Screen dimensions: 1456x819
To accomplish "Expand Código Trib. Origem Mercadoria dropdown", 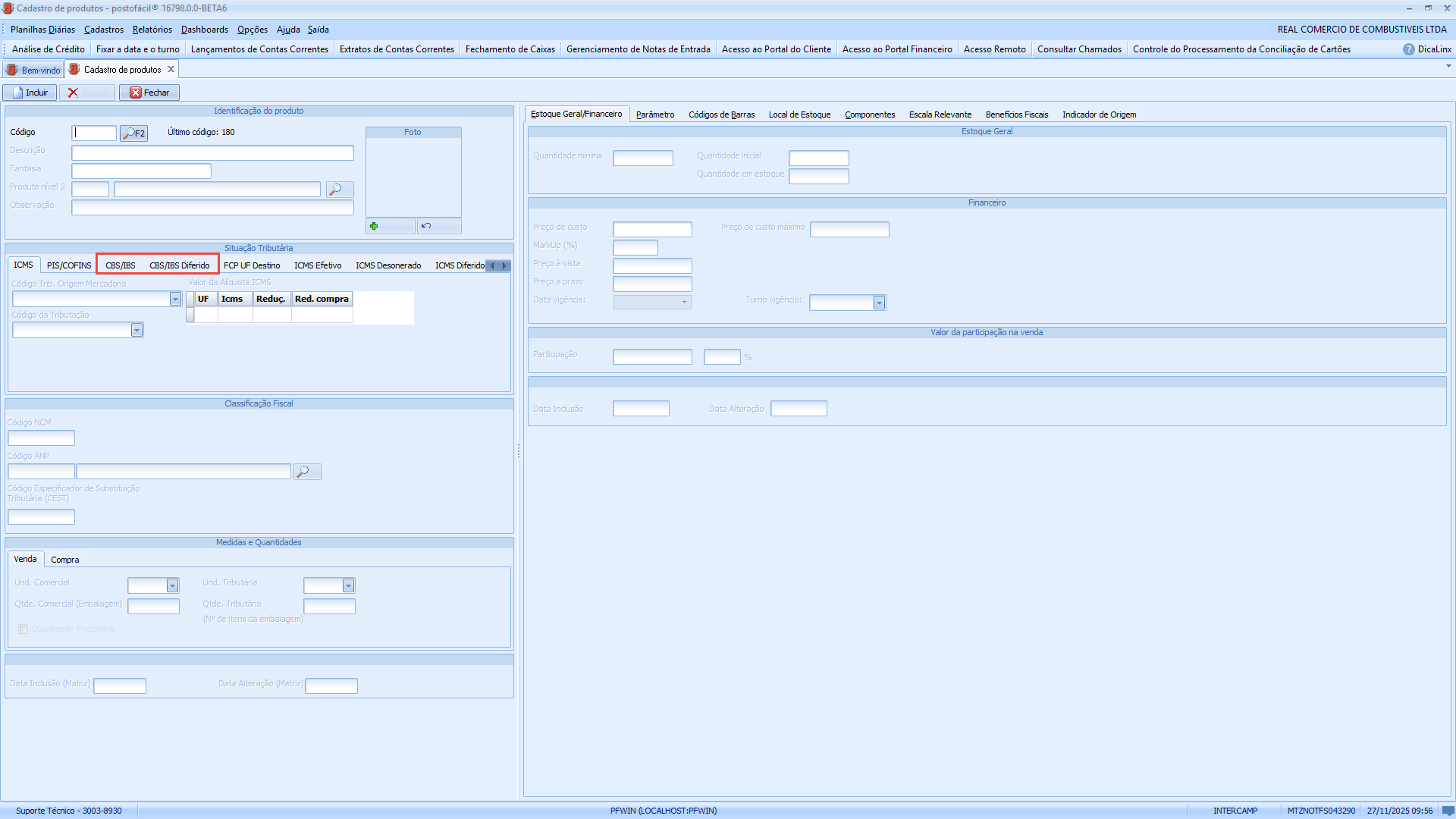I will click(175, 299).
